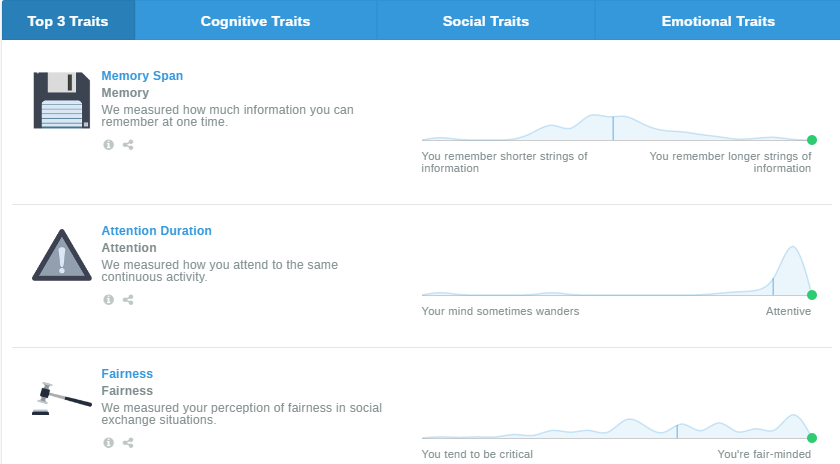Open the Fairness title link
This screenshot has width=840, height=464.
[x=127, y=374]
